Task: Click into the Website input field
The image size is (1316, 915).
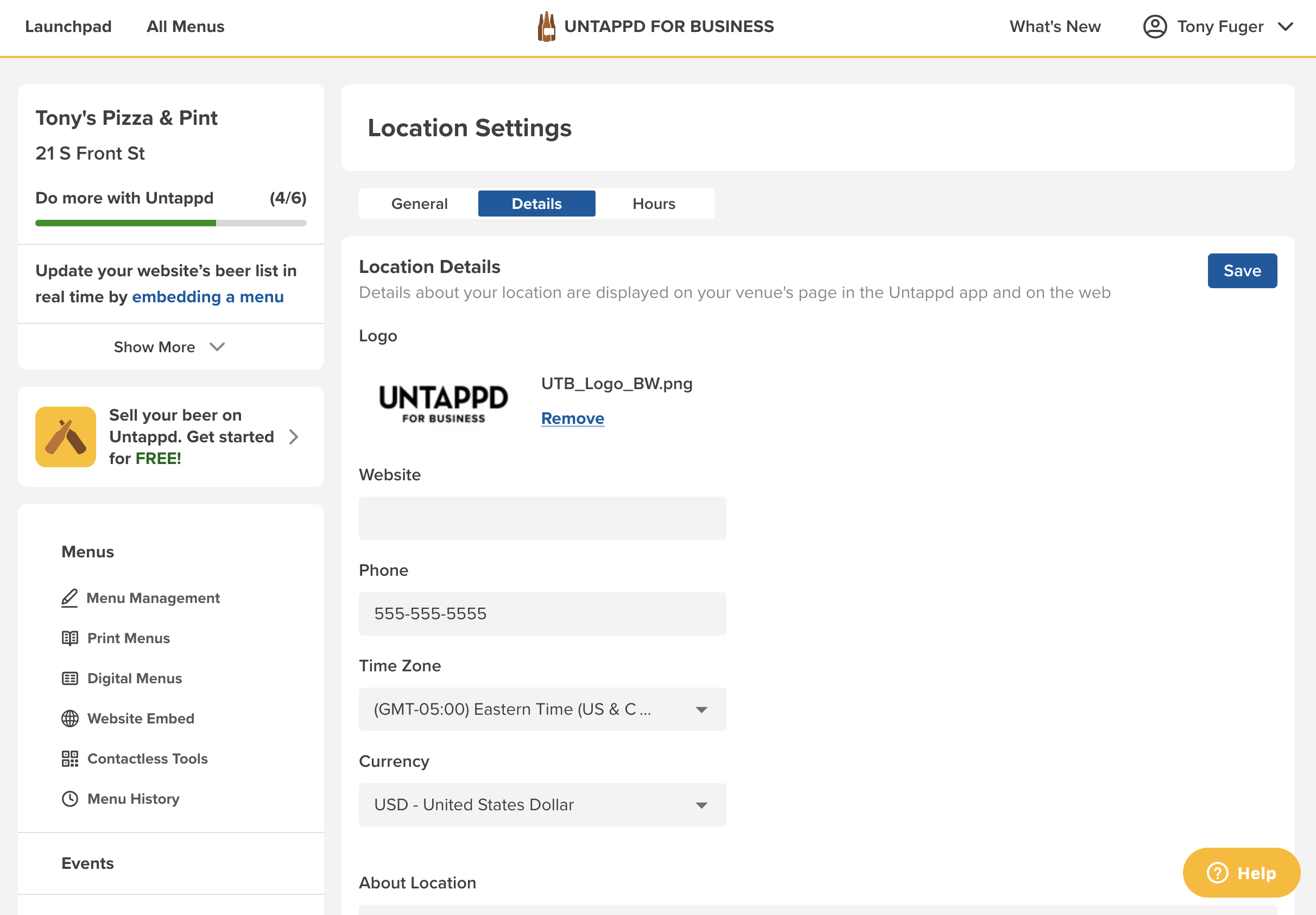Action: 542,518
